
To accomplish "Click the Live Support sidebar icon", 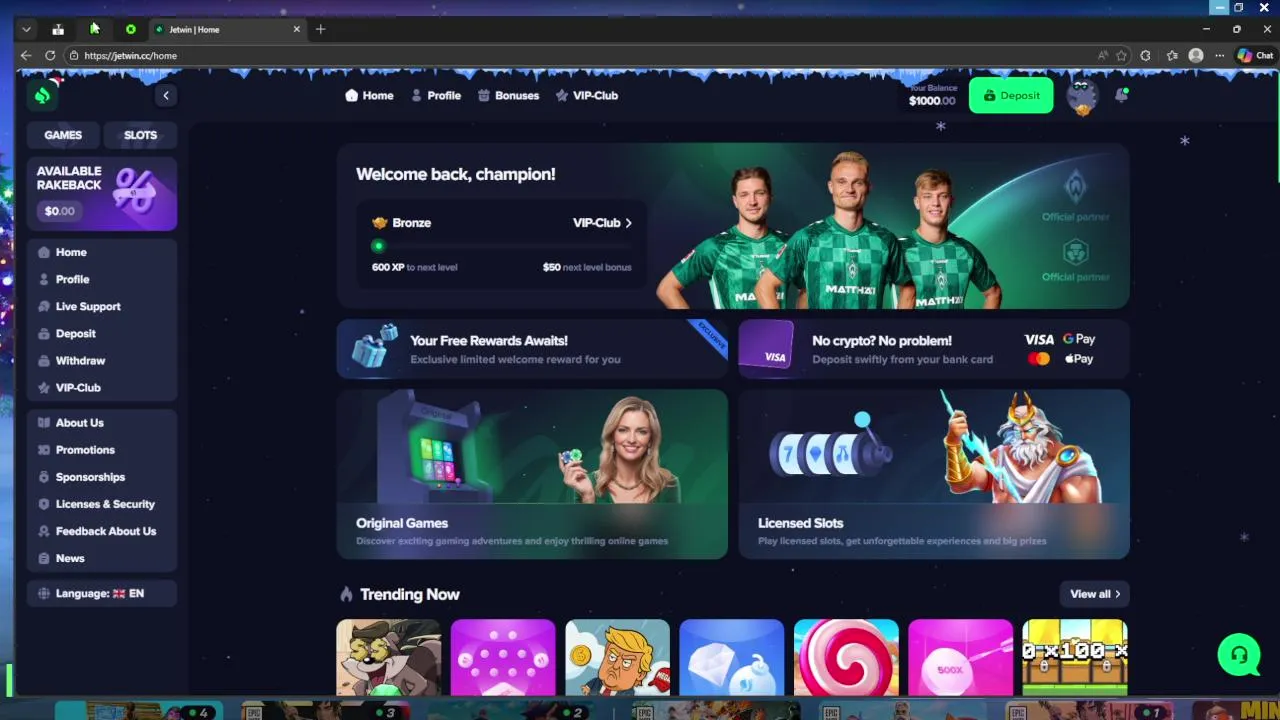I will point(44,306).
